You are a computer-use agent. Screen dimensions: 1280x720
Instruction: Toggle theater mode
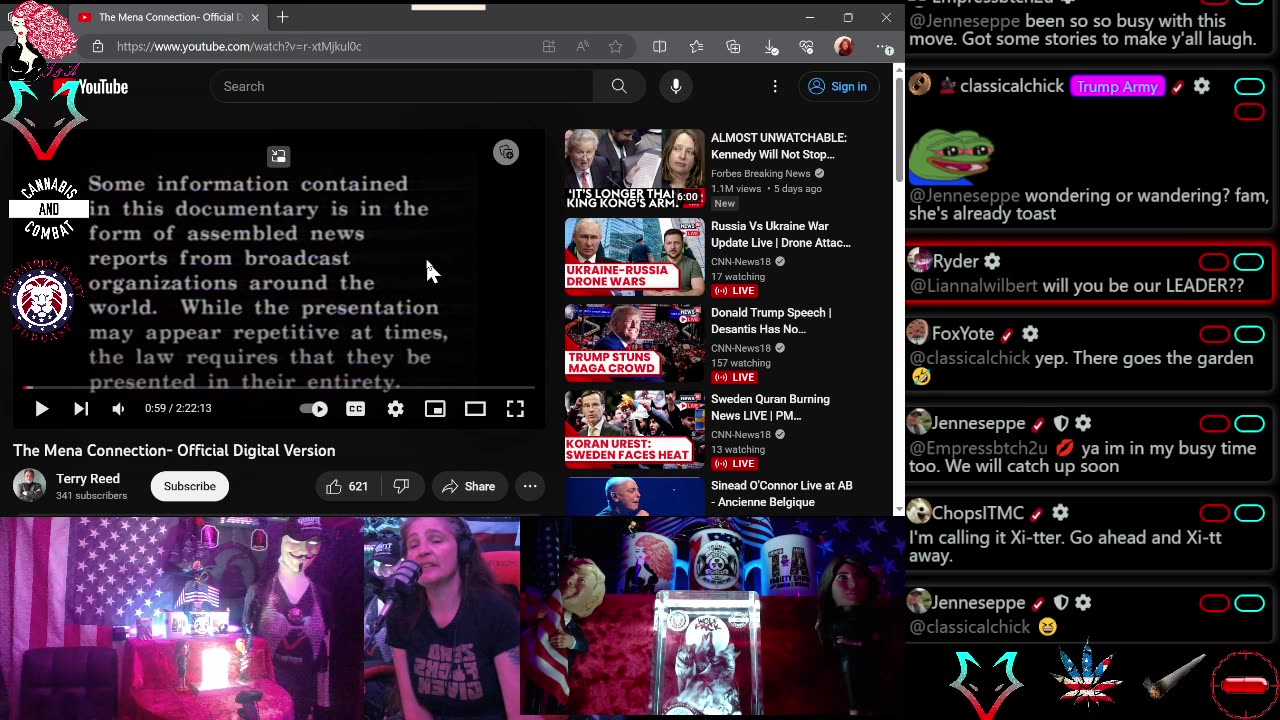[x=475, y=409]
